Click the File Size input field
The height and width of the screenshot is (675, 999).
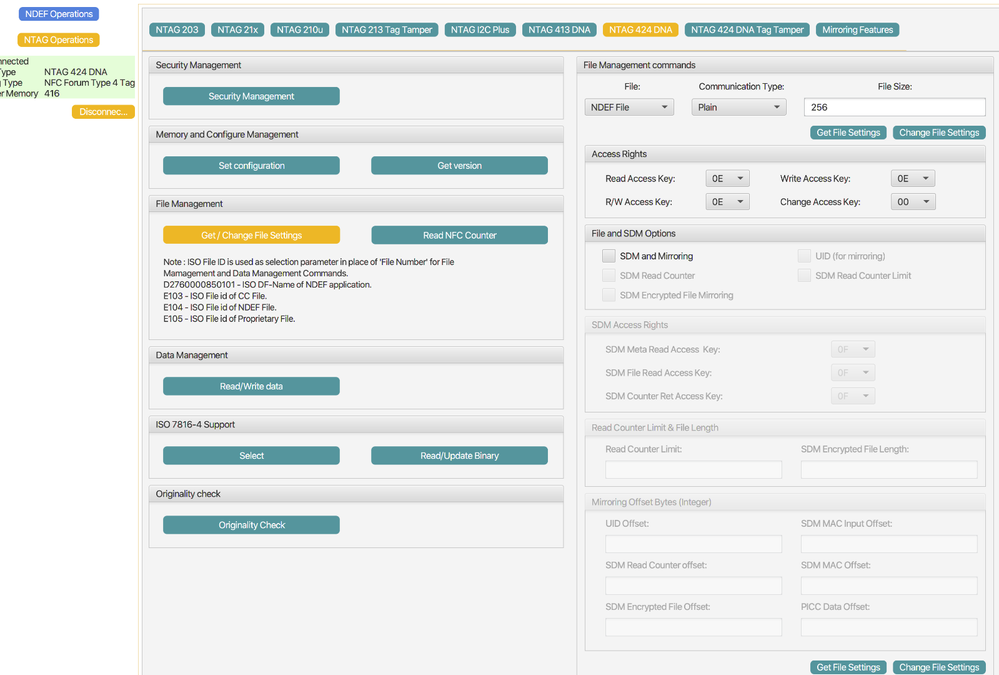895,107
